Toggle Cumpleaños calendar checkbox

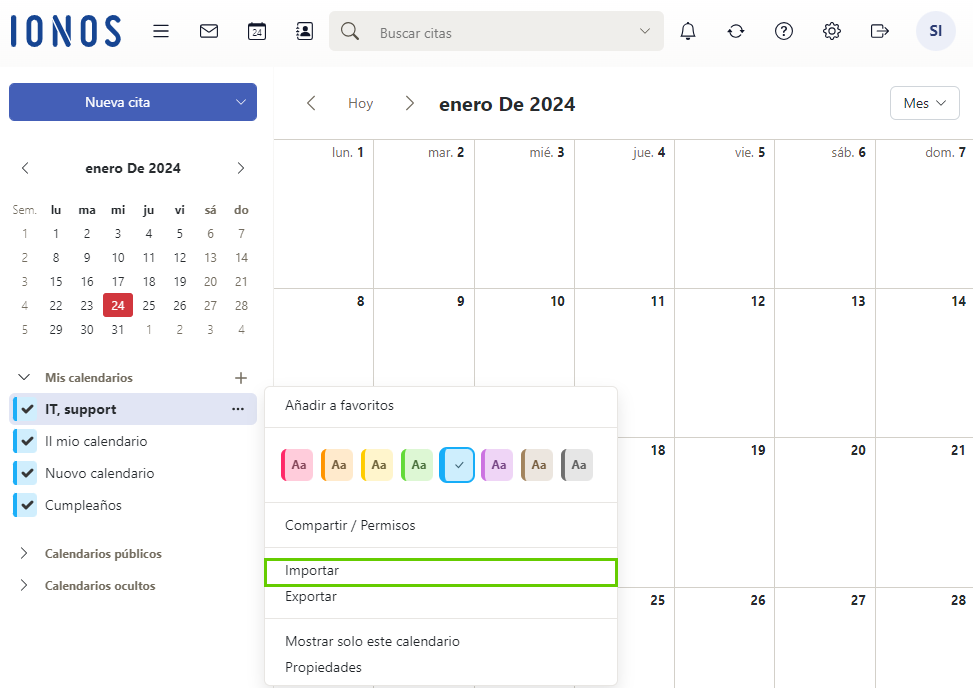pos(27,505)
